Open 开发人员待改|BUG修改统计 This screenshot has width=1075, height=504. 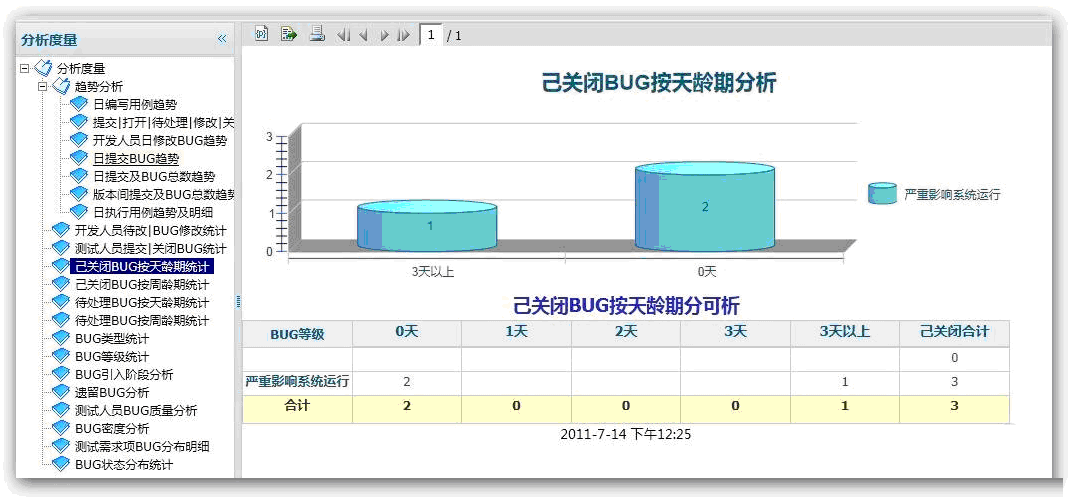tap(150, 230)
